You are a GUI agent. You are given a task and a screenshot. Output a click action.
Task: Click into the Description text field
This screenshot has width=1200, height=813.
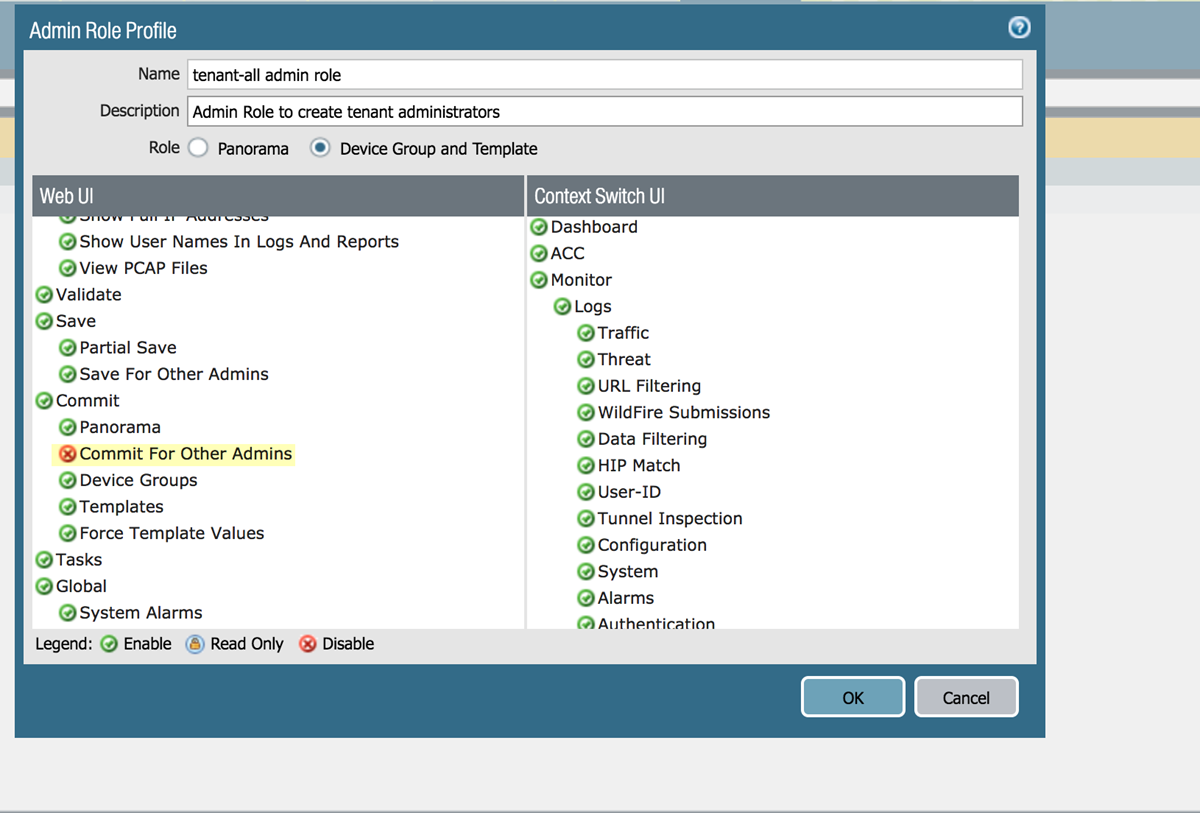click(604, 111)
